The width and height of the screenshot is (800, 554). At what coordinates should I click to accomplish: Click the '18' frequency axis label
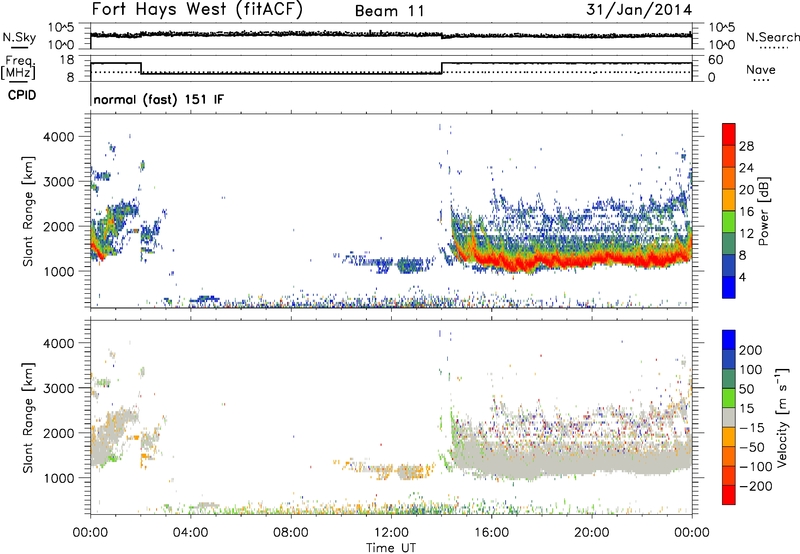tap(67, 60)
